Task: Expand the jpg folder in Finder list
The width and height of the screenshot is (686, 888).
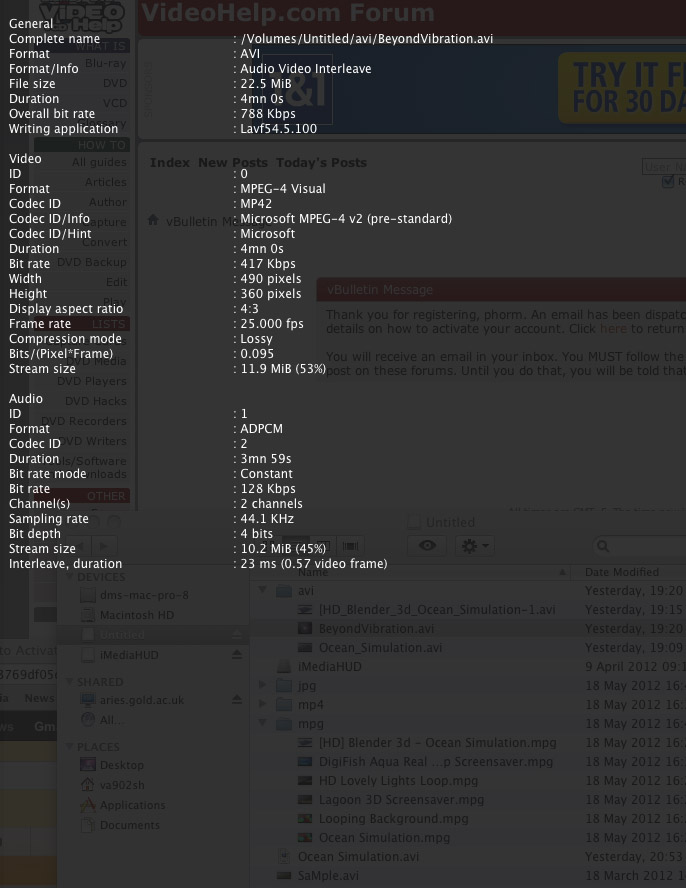Action: [262, 685]
